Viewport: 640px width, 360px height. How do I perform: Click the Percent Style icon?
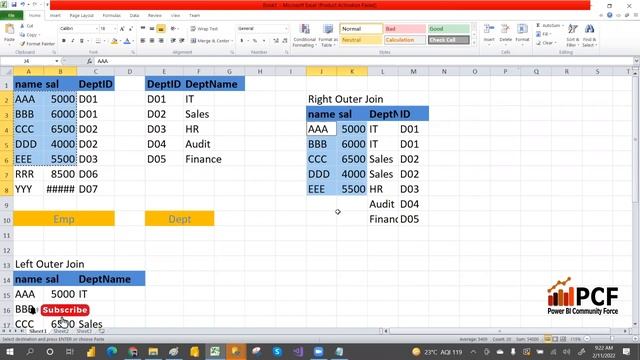(255, 40)
